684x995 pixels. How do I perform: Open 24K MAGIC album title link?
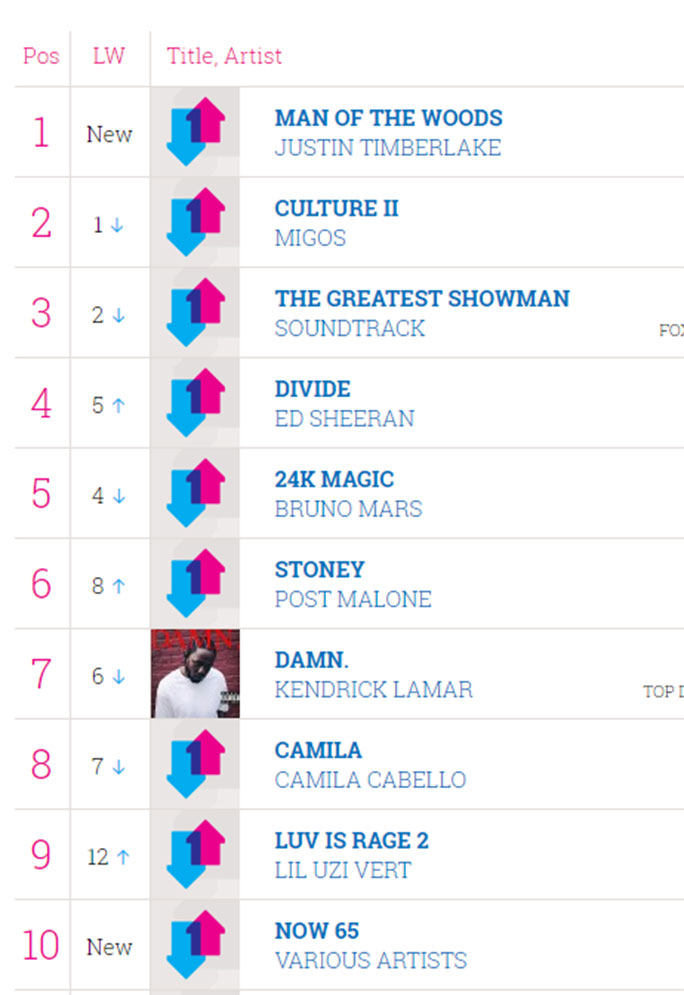click(334, 479)
